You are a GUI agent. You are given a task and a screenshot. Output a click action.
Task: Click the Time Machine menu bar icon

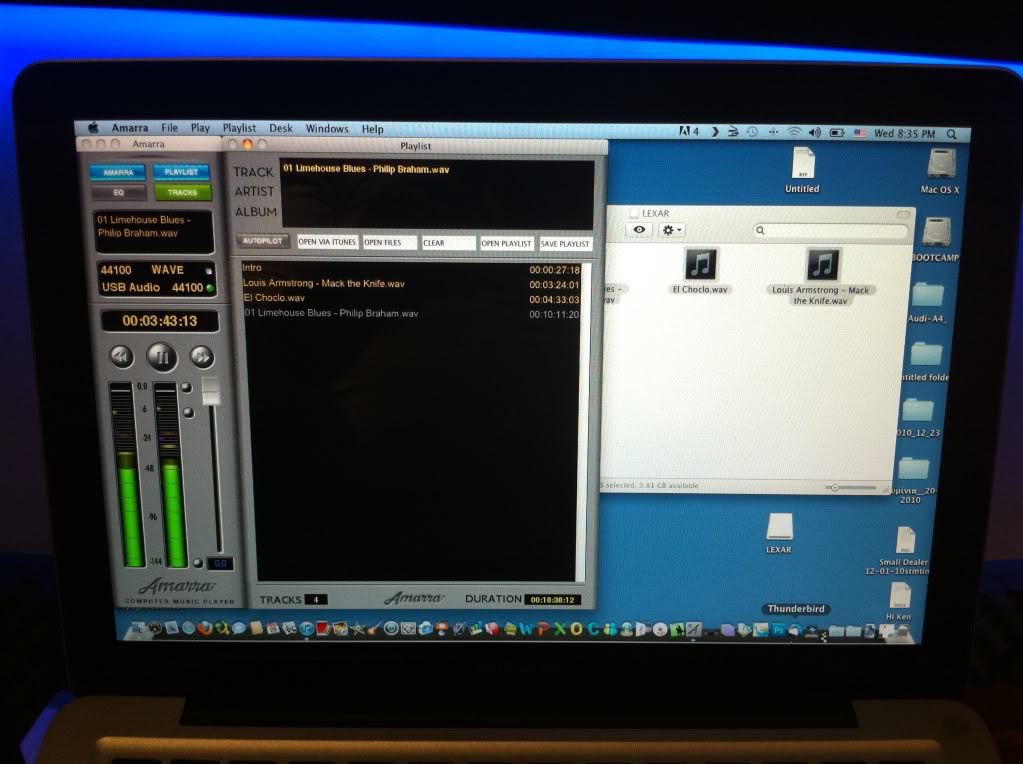coord(752,132)
